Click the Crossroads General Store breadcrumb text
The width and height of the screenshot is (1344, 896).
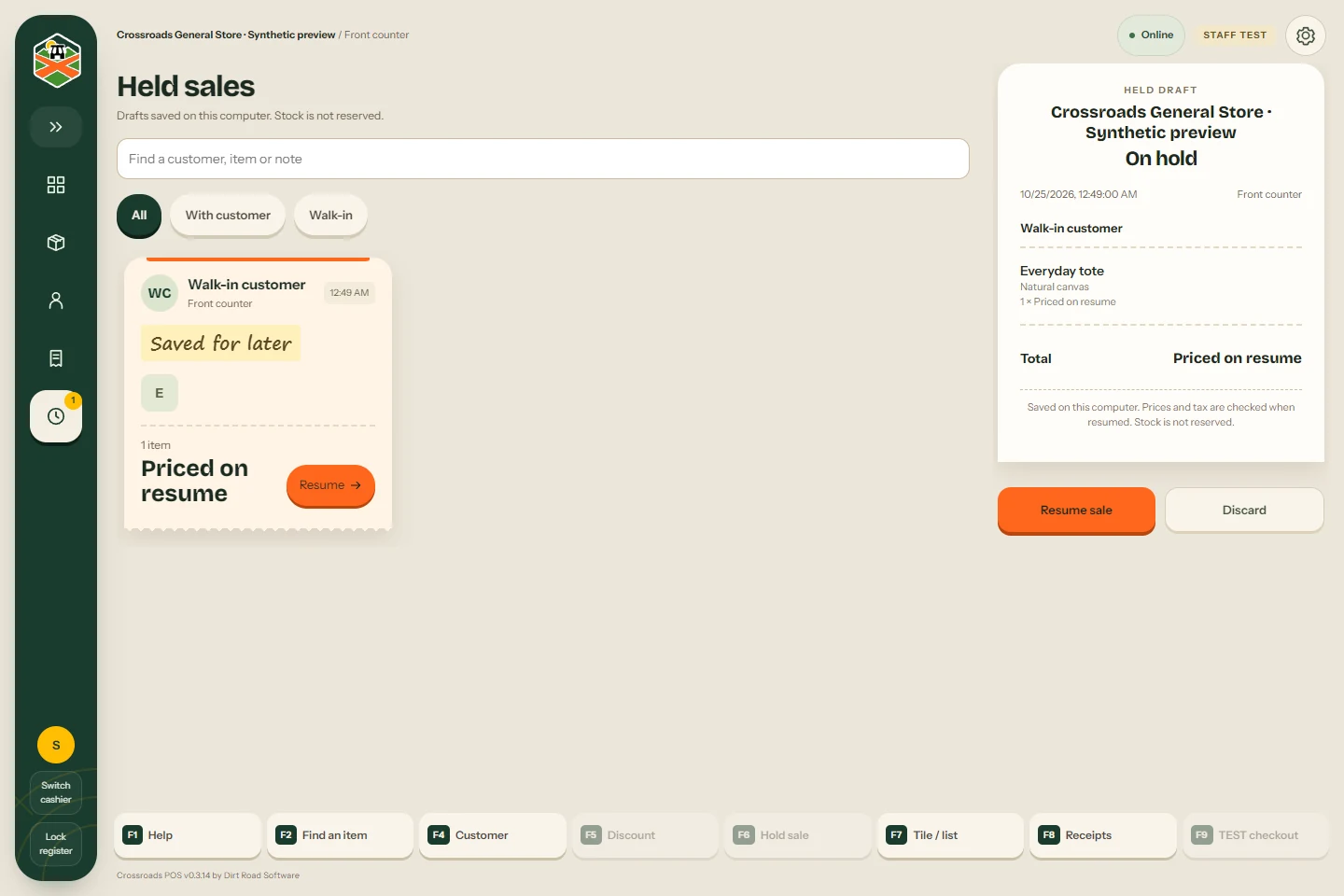tap(226, 35)
